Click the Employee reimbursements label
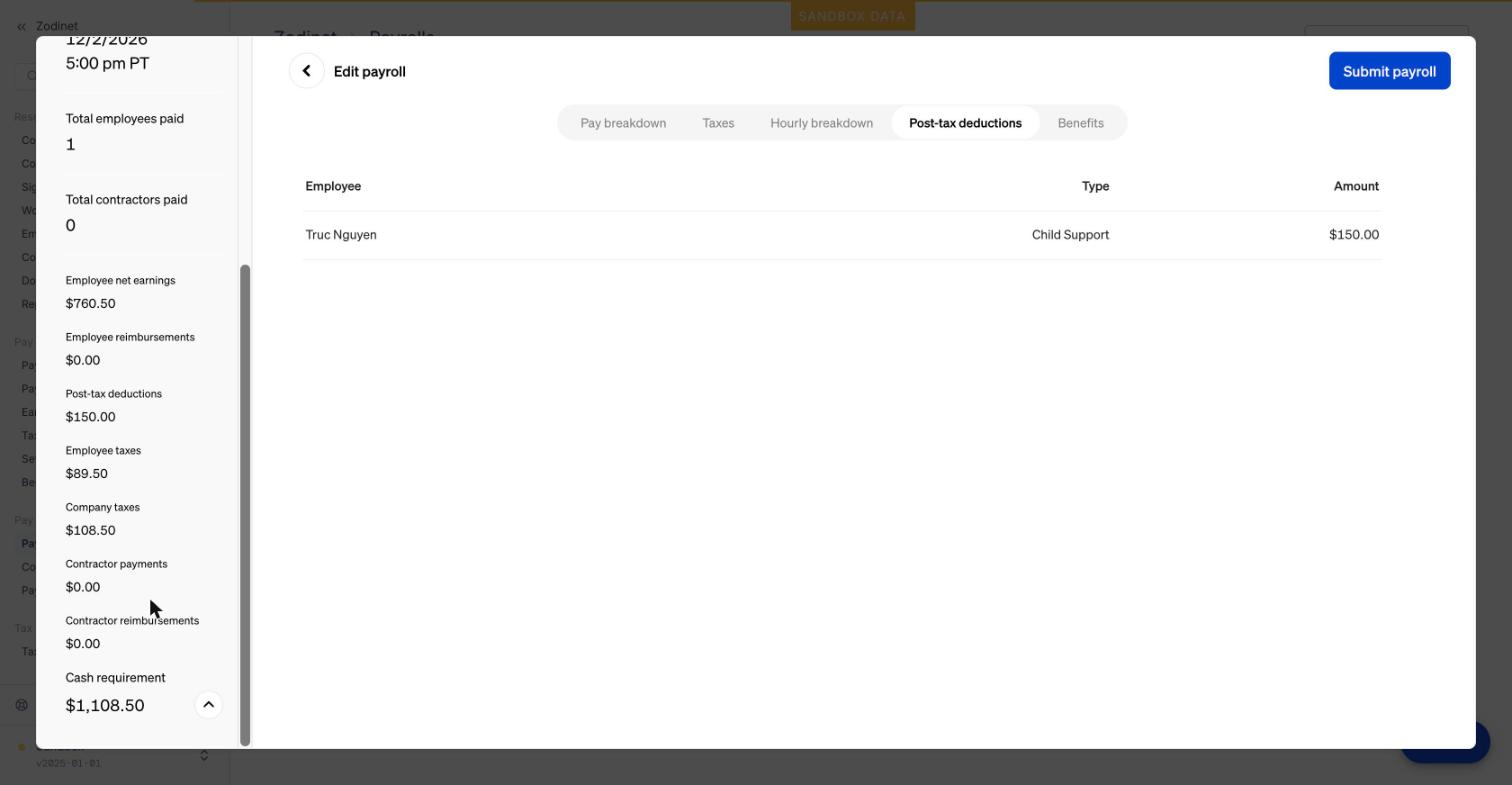 tap(130, 337)
